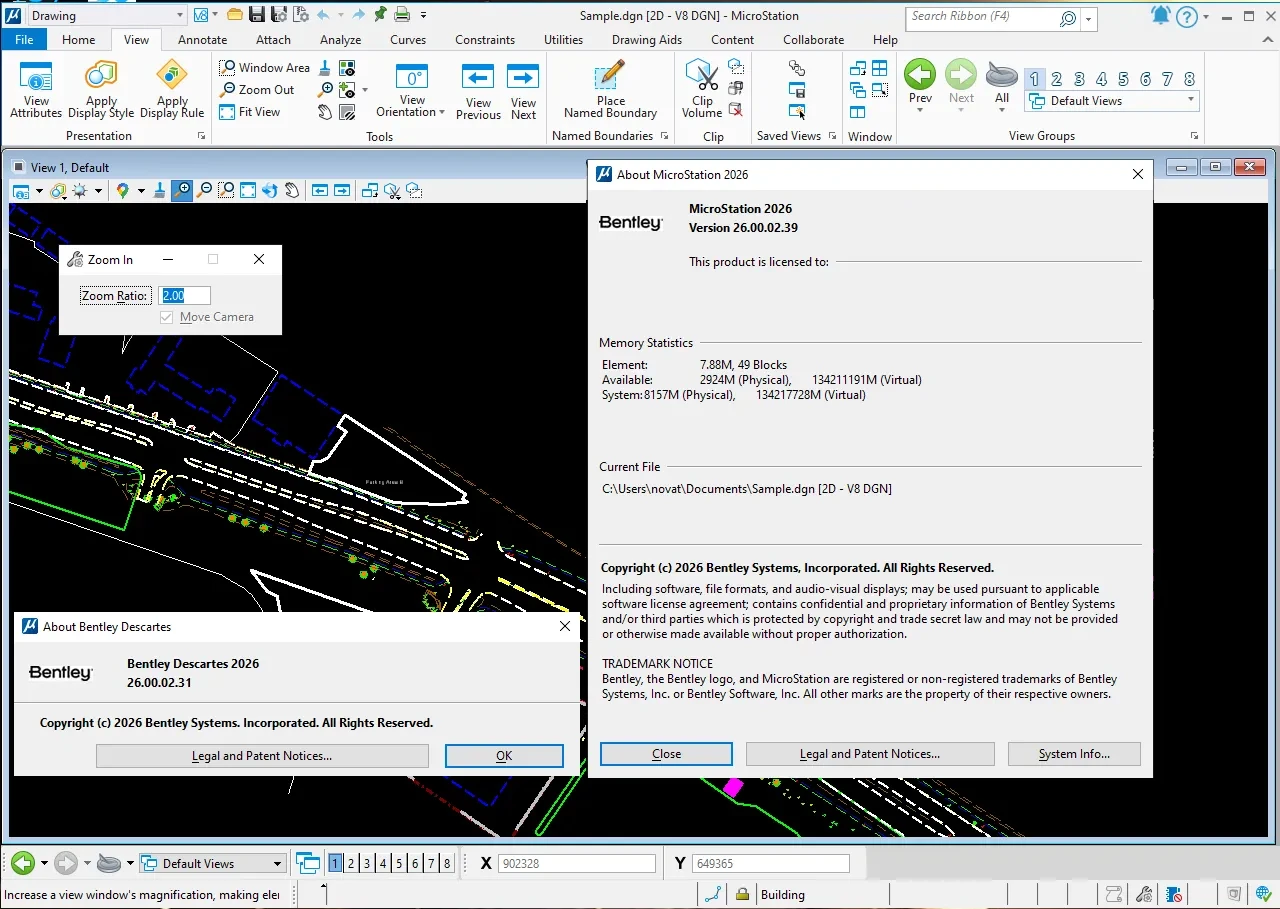Click the Y coordinate field
Image resolution: width=1280 pixels, height=909 pixels.
770,863
